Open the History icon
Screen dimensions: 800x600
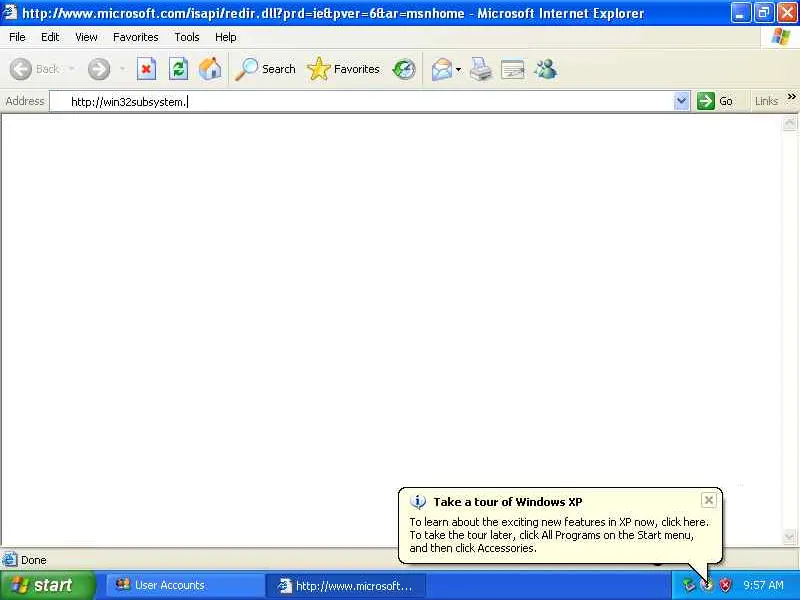[404, 69]
